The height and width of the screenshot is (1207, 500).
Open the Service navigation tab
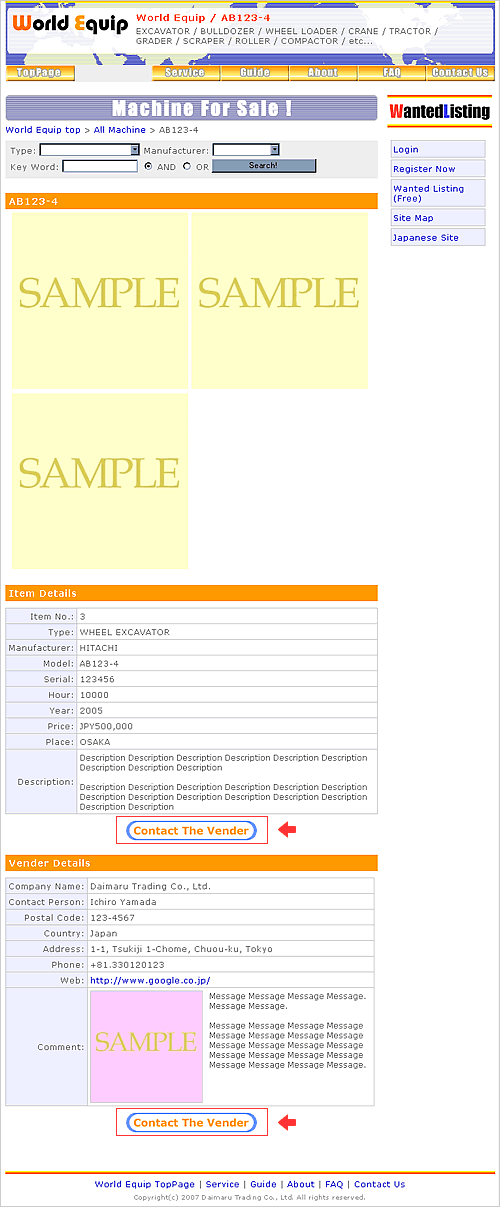[x=186, y=73]
